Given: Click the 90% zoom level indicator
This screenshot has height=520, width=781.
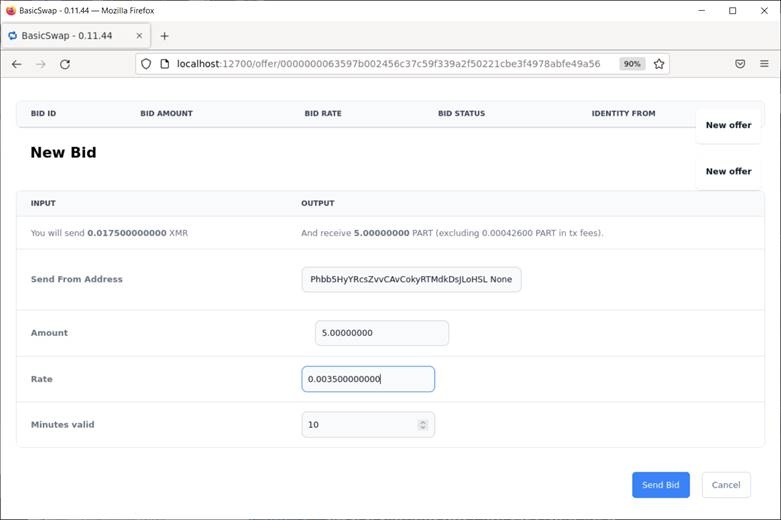Looking at the screenshot, I should click(x=632, y=64).
